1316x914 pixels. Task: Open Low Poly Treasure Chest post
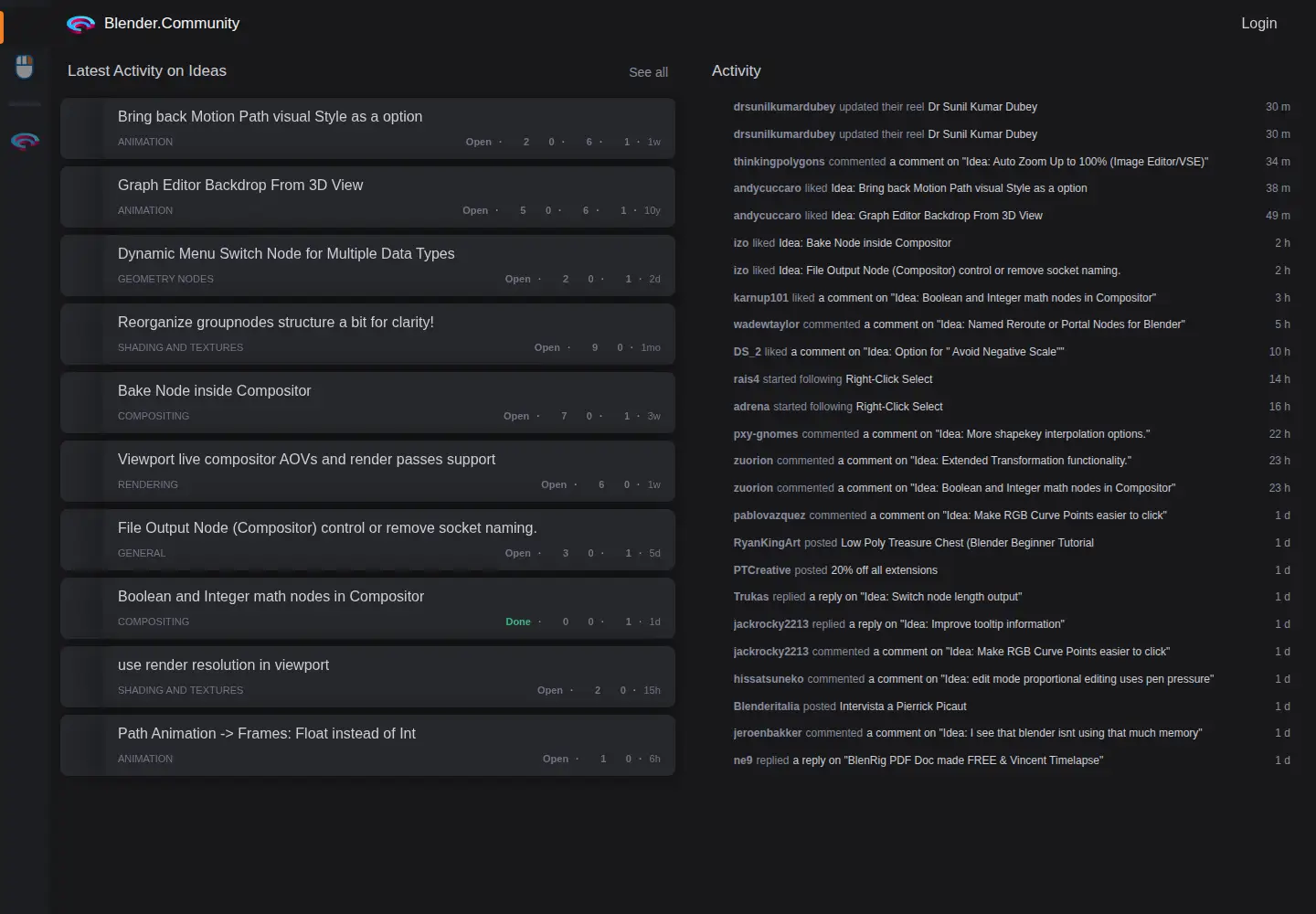click(967, 543)
